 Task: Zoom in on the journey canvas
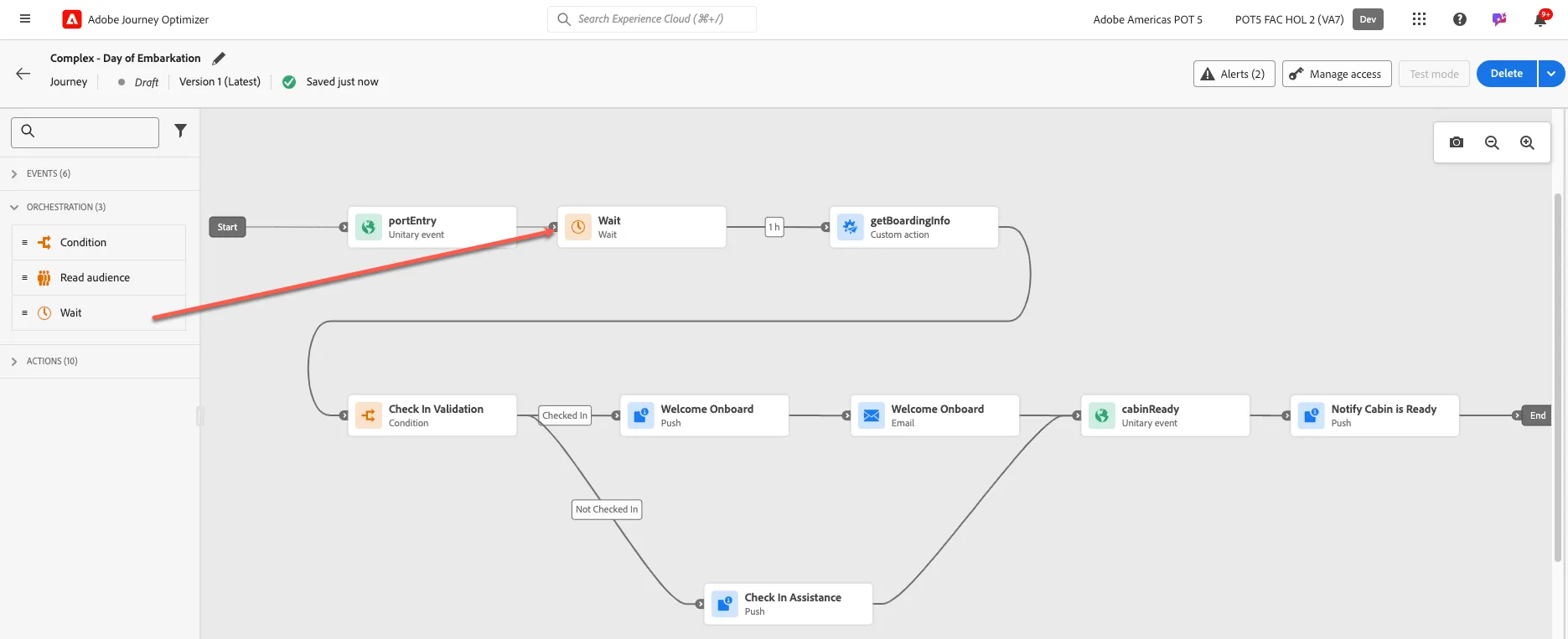(x=1527, y=142)
